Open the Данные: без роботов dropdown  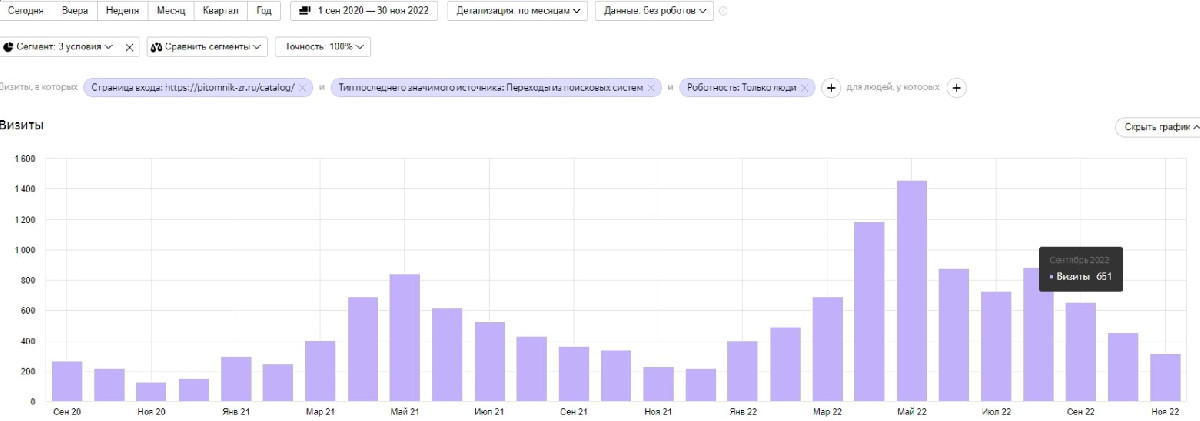coord(654,11)
